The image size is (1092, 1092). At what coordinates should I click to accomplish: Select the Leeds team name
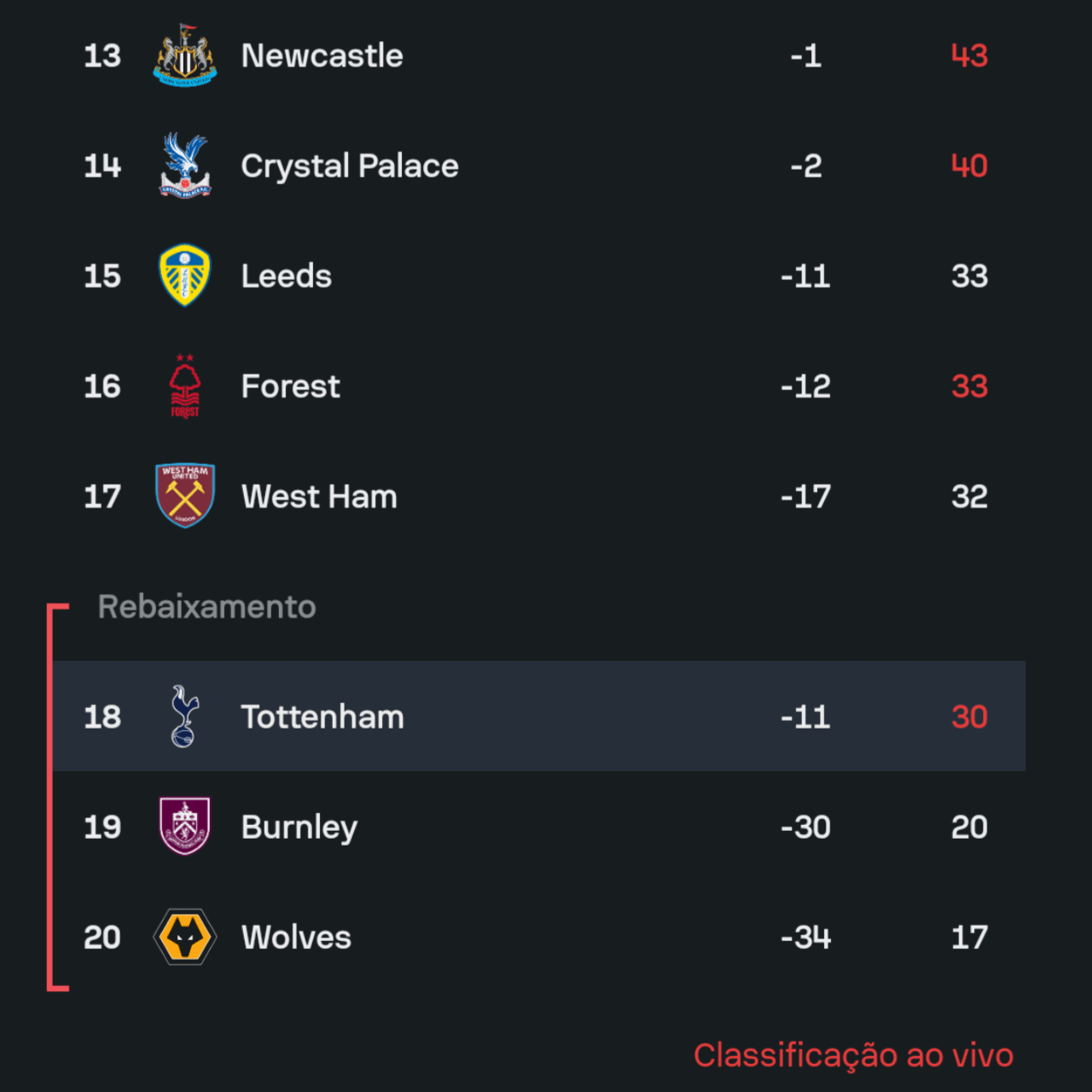pos(287,276)
